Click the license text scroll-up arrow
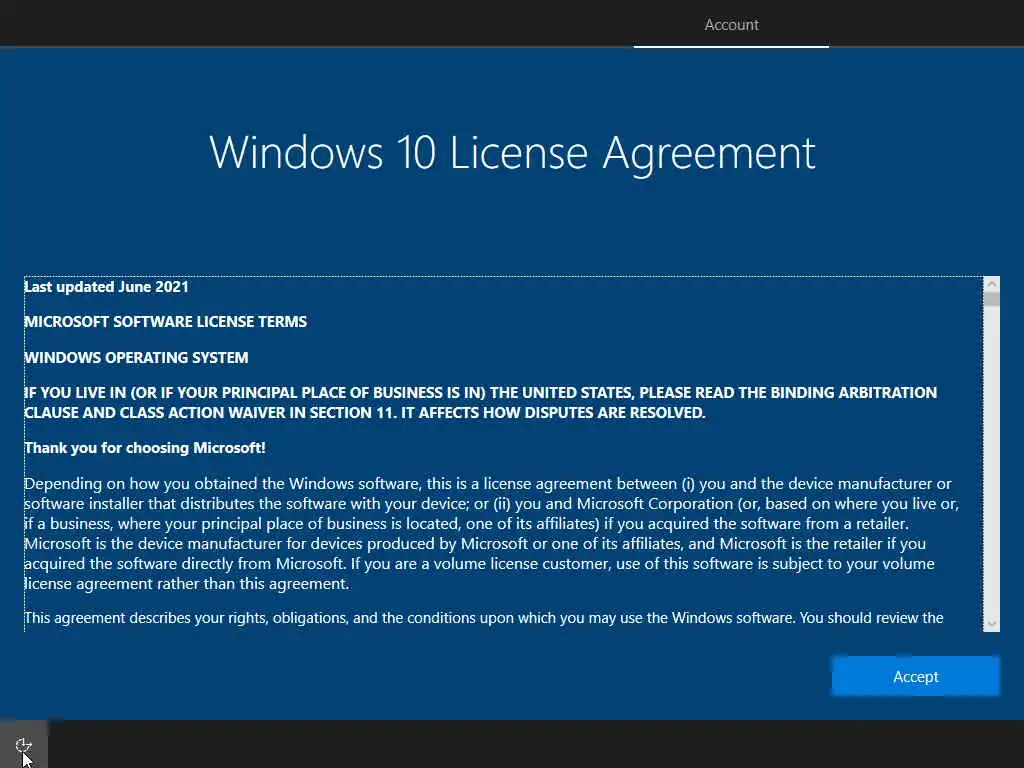This screenshot has height=768, width=1024. [x=991, y=283]
